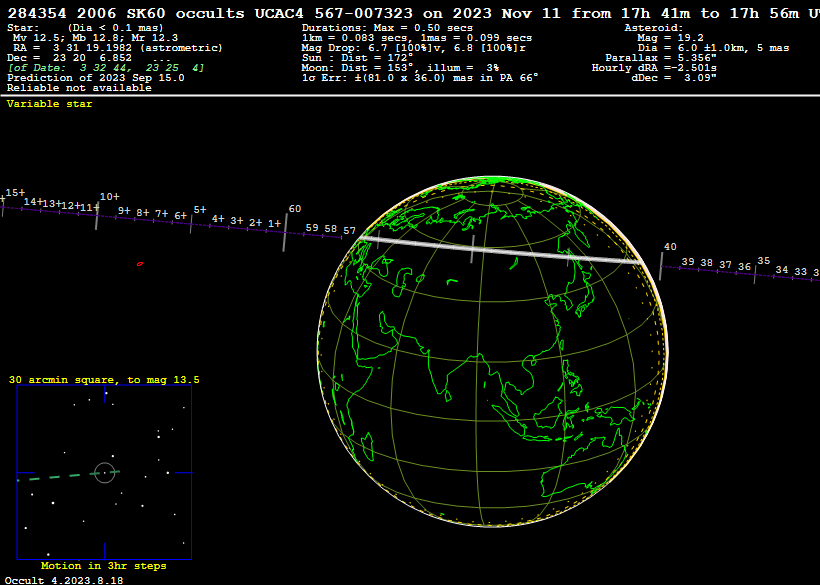Click the '30 arcmin square, to mag 13.5' caption
The width and height of the screenshot is (820, 585).
(x=104, y=380)
